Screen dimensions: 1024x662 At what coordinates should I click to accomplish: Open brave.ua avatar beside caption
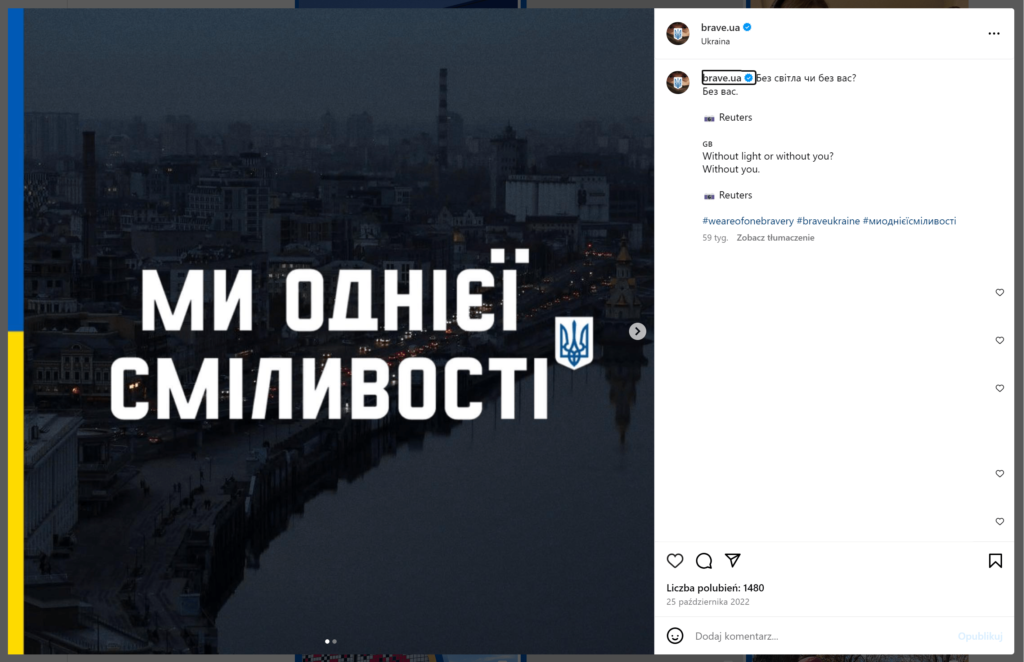[678, 83]
